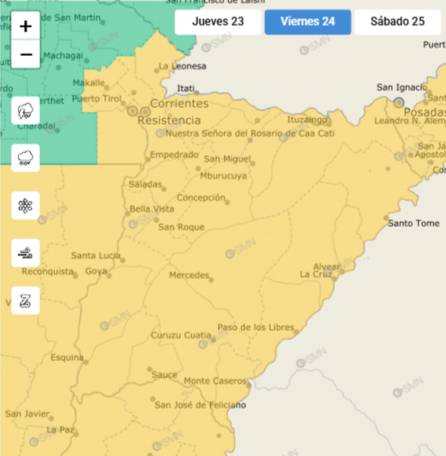Viewport: 446px width, 456px height.
Task: Click the Makalle label
Action: click(x=88, y=83)
